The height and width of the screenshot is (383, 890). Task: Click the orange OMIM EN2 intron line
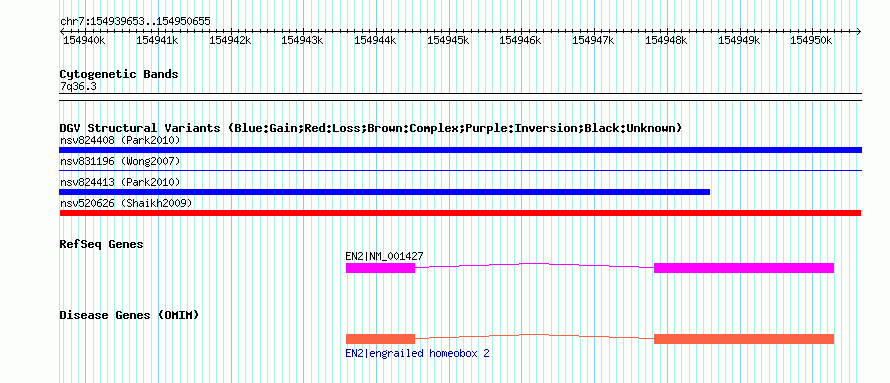[x=535, y=336]
